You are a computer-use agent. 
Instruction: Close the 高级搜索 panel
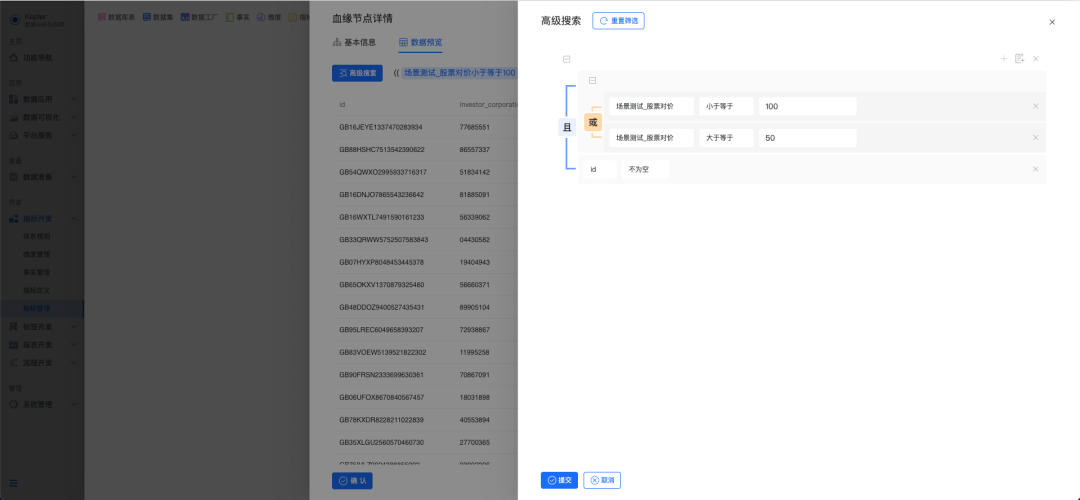pyautogui.click(x=1052, y=22)
